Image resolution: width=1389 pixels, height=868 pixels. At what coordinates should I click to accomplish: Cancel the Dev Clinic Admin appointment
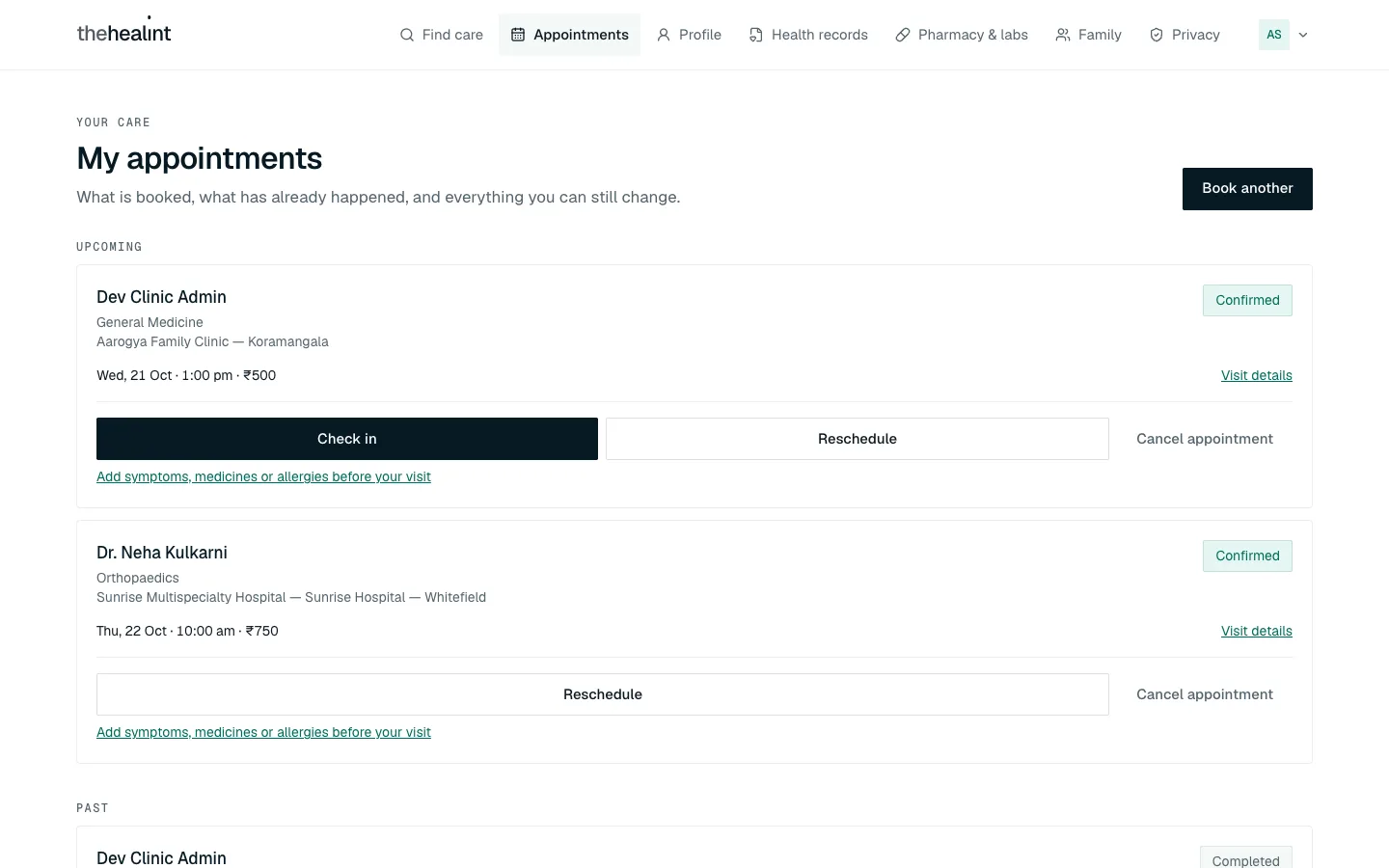click(x=1205, y=439)
